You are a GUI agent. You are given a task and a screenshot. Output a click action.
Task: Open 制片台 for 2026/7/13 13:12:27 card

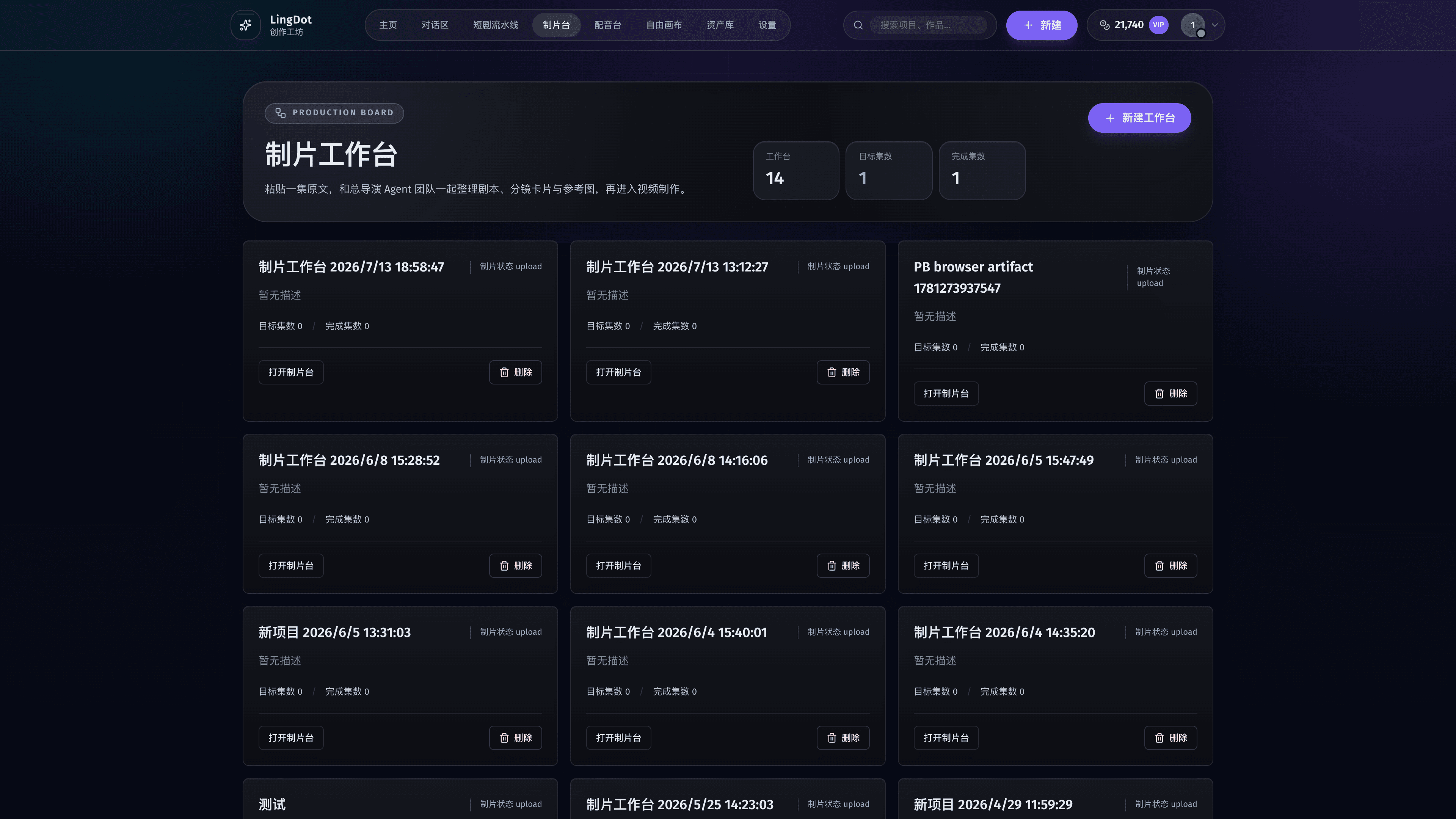[x=618, y=372]
